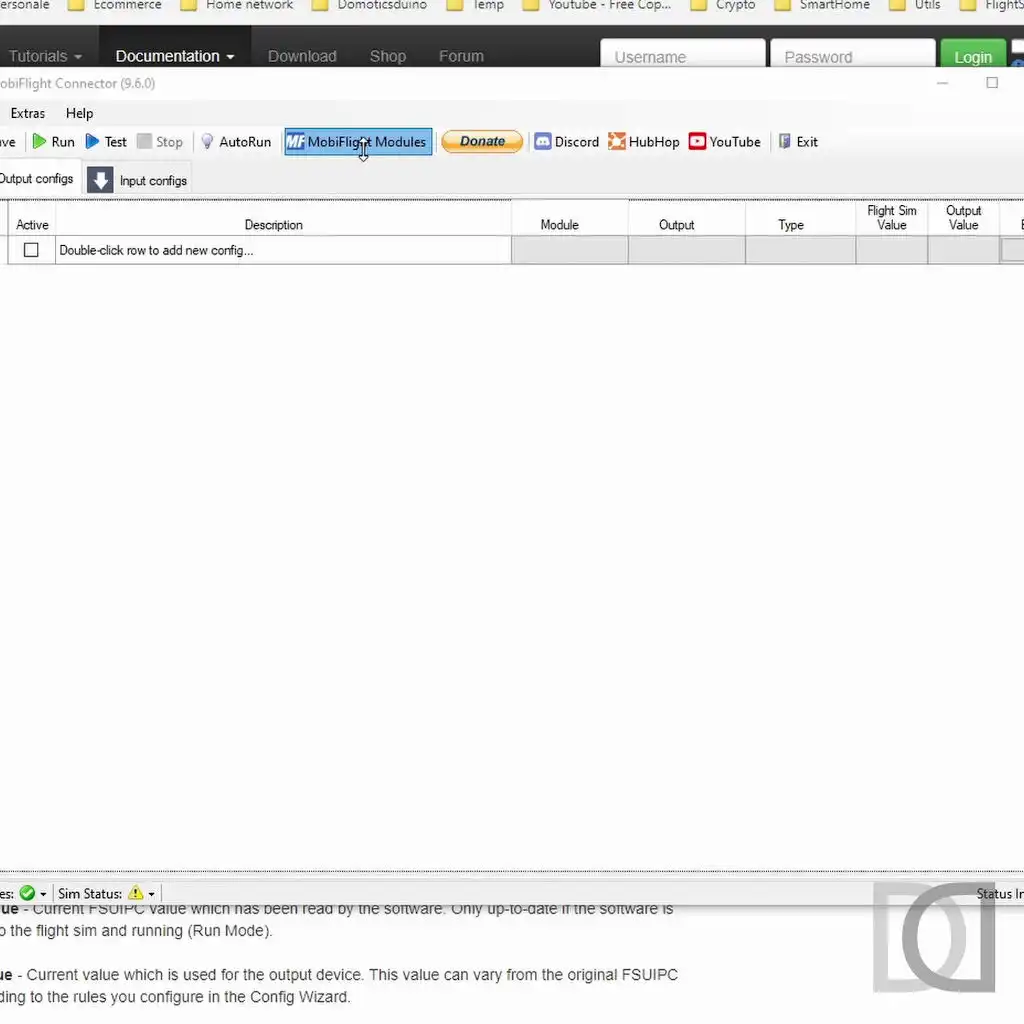1024x1024 pixels.
Task: Open the YouTube toolbar link
Action: tap(725, 142)
